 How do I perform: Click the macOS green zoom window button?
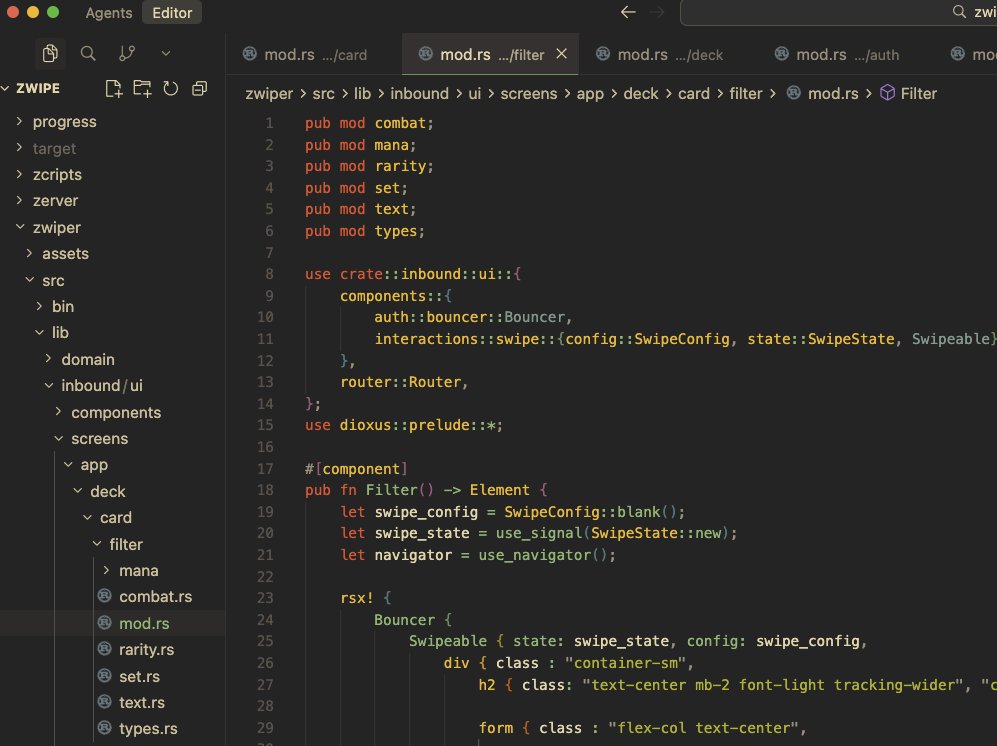[x=53, y=12]
